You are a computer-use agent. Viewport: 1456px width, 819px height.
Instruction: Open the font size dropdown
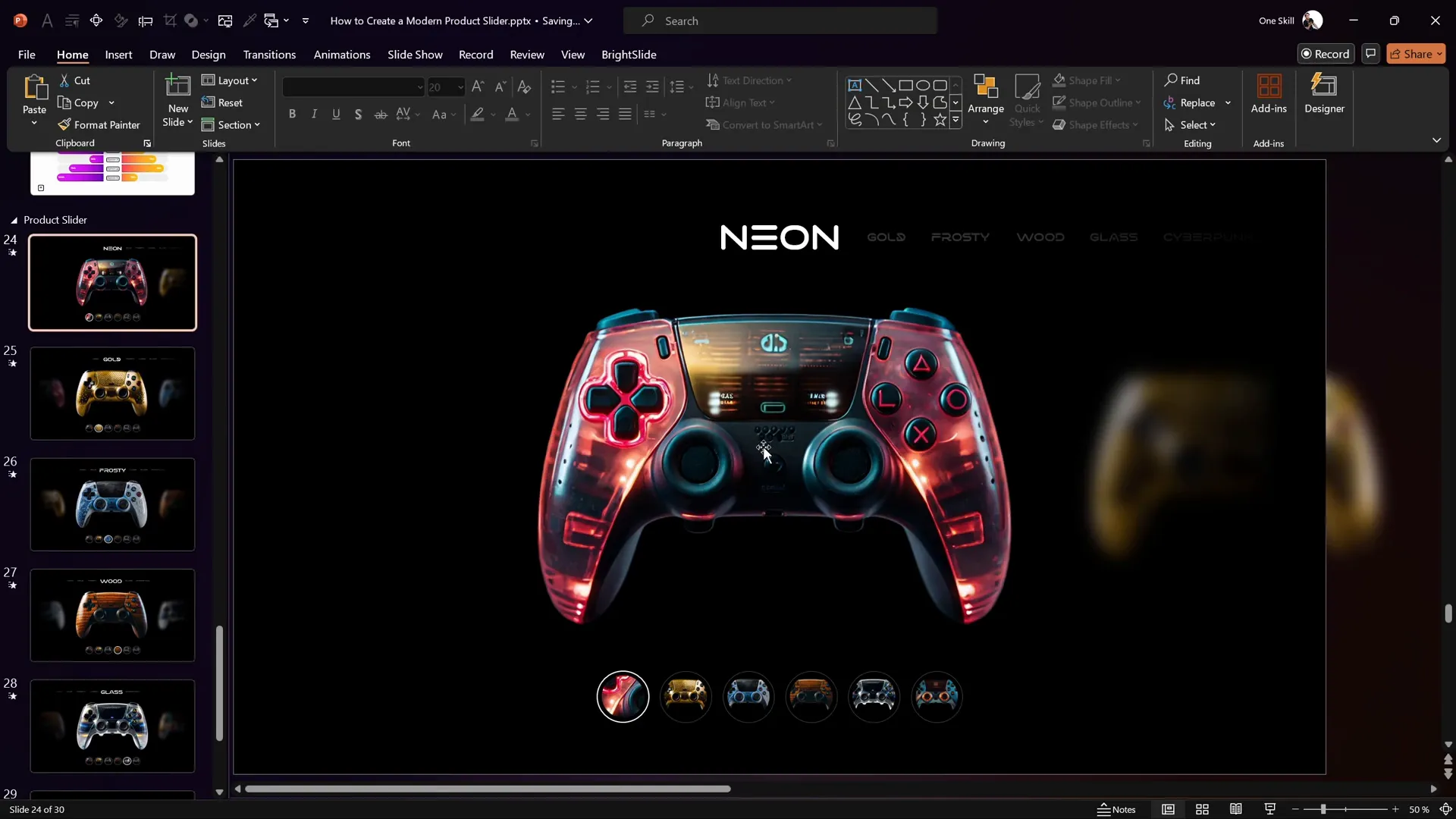click(x=460, y=87)
